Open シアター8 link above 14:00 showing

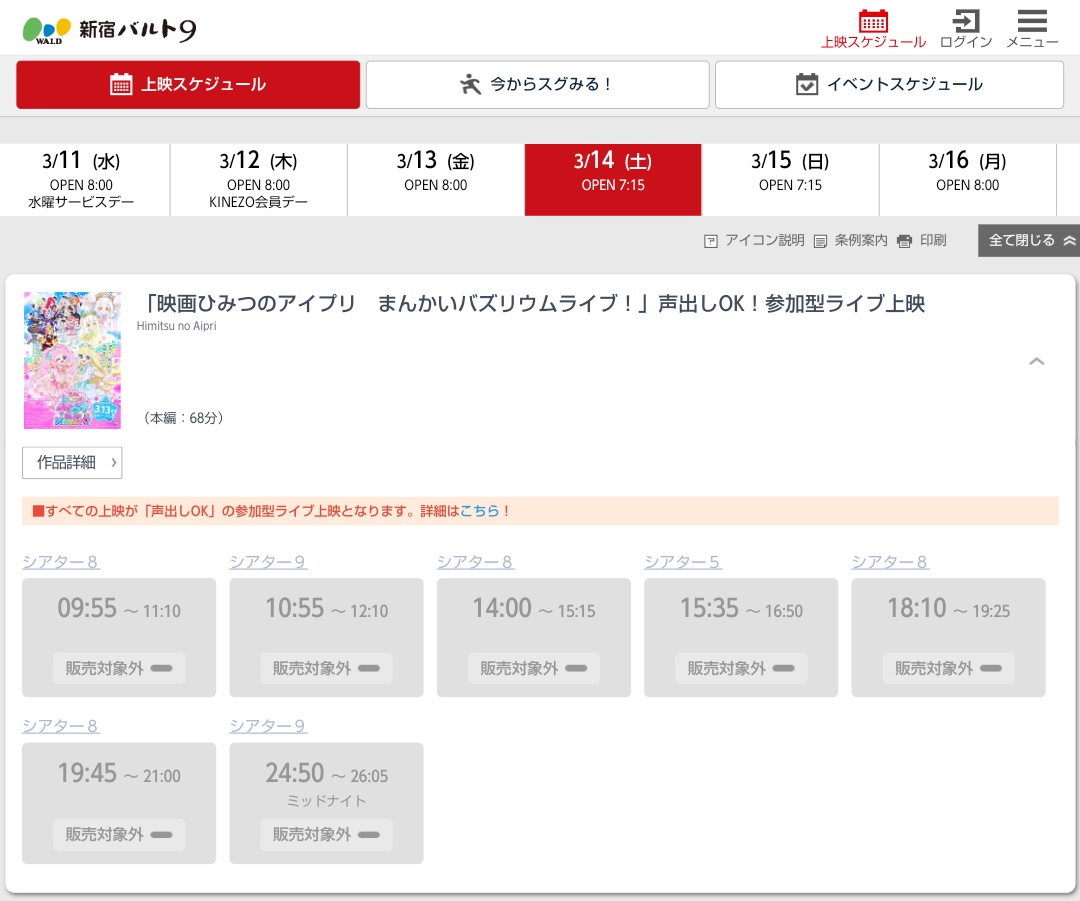click(x=475, y=562)
